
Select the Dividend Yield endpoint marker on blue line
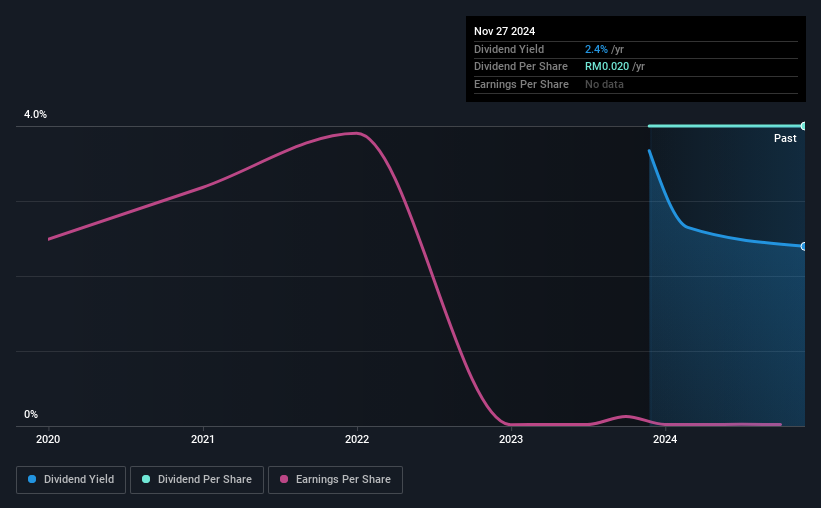(804, 246)
